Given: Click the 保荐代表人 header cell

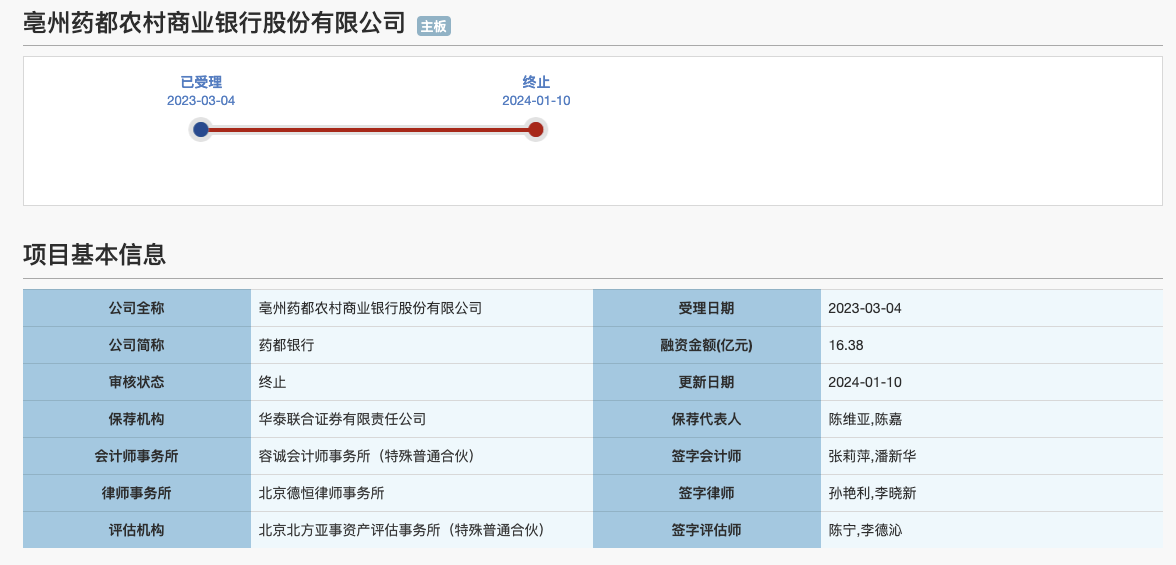Looking at the screenshot, I should (x=706, y=419).
